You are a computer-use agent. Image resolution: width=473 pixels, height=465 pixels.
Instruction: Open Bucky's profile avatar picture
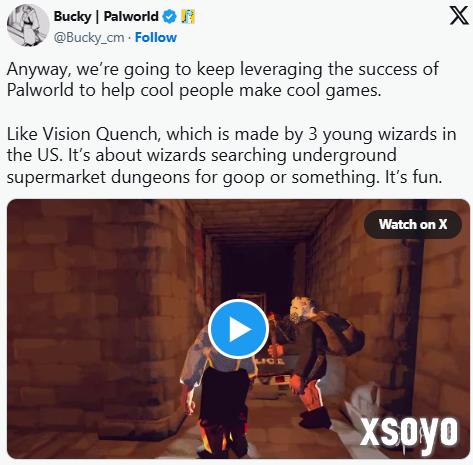pos(28,25)
